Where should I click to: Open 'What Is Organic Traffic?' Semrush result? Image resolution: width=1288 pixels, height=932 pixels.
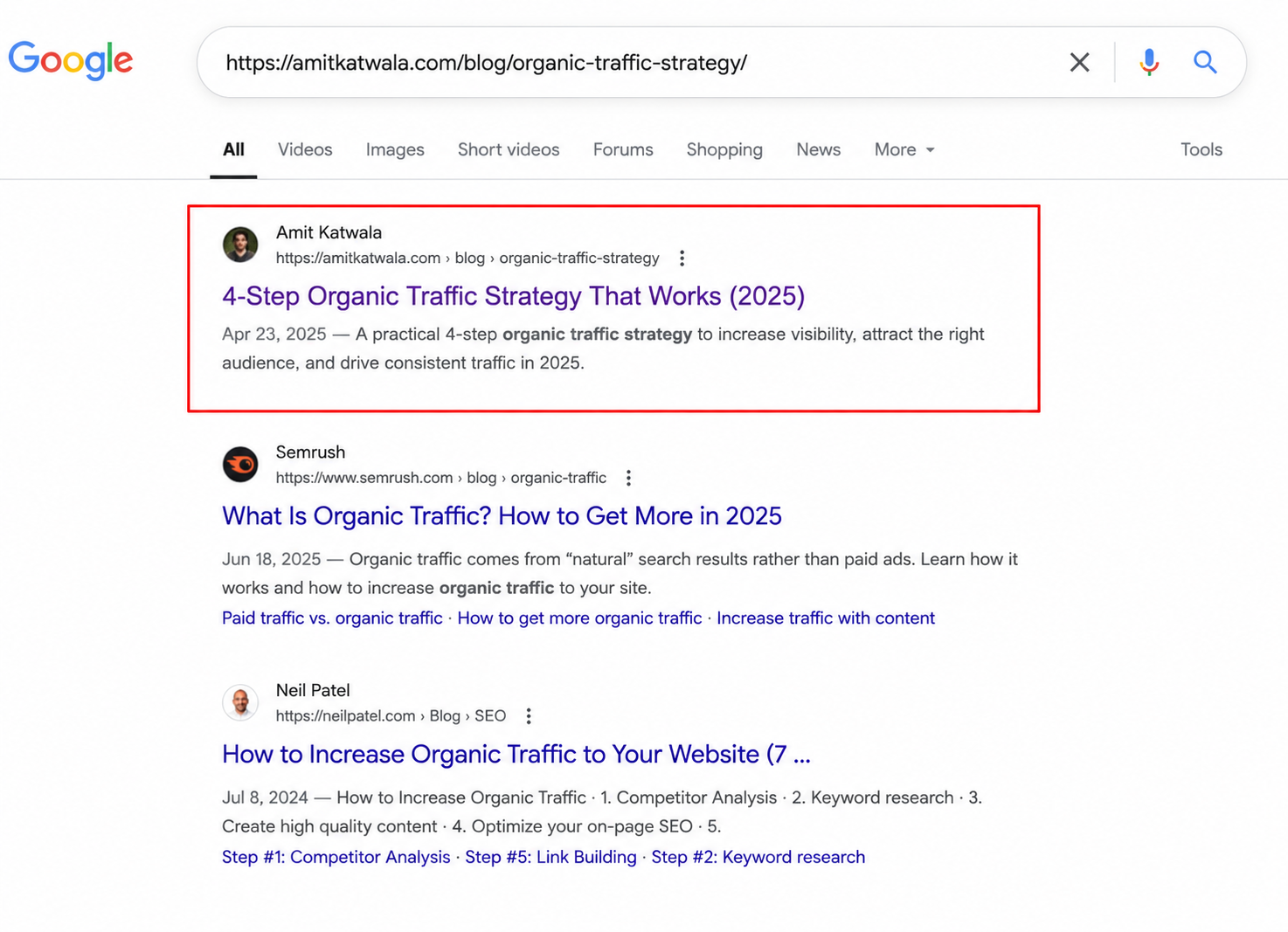pos(502,516)
